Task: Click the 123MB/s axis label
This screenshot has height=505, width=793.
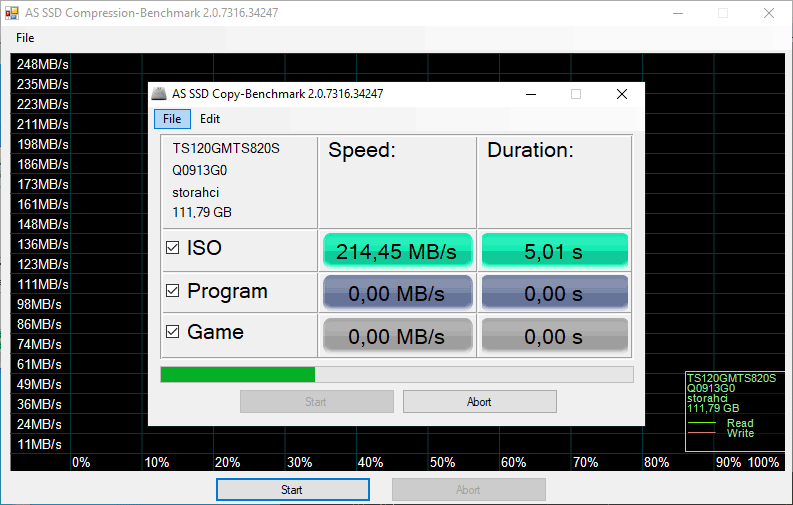Action: click(42, 264)
